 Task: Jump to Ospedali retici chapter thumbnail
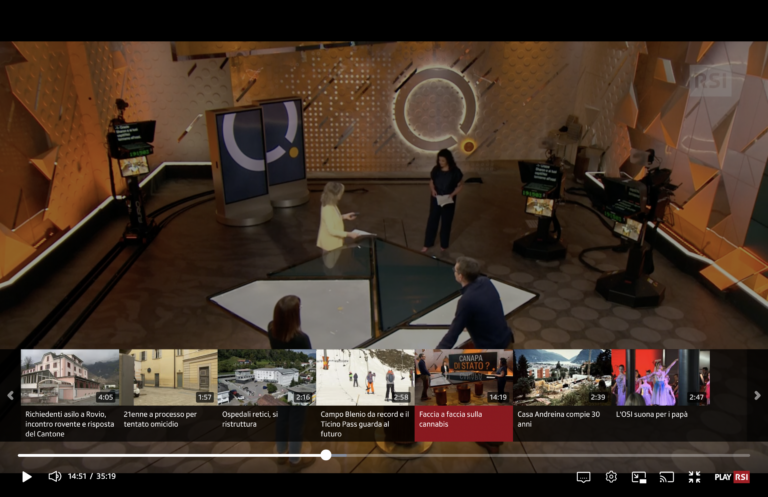pos(266,377)
